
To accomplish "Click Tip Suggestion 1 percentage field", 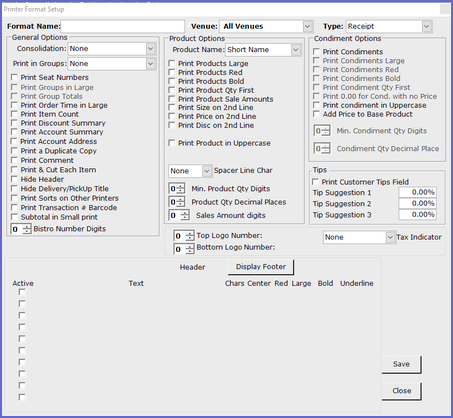I will (x=417, y=192).
